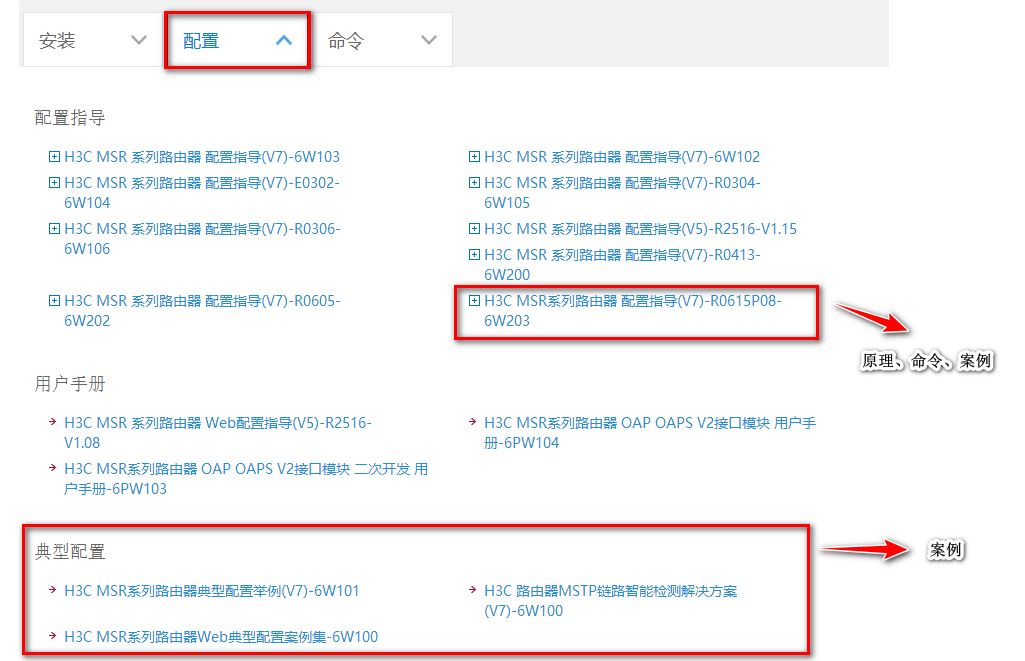
Task: Open link 配置指导(V7)-R0304-6W105
Action: click(622, 193)
